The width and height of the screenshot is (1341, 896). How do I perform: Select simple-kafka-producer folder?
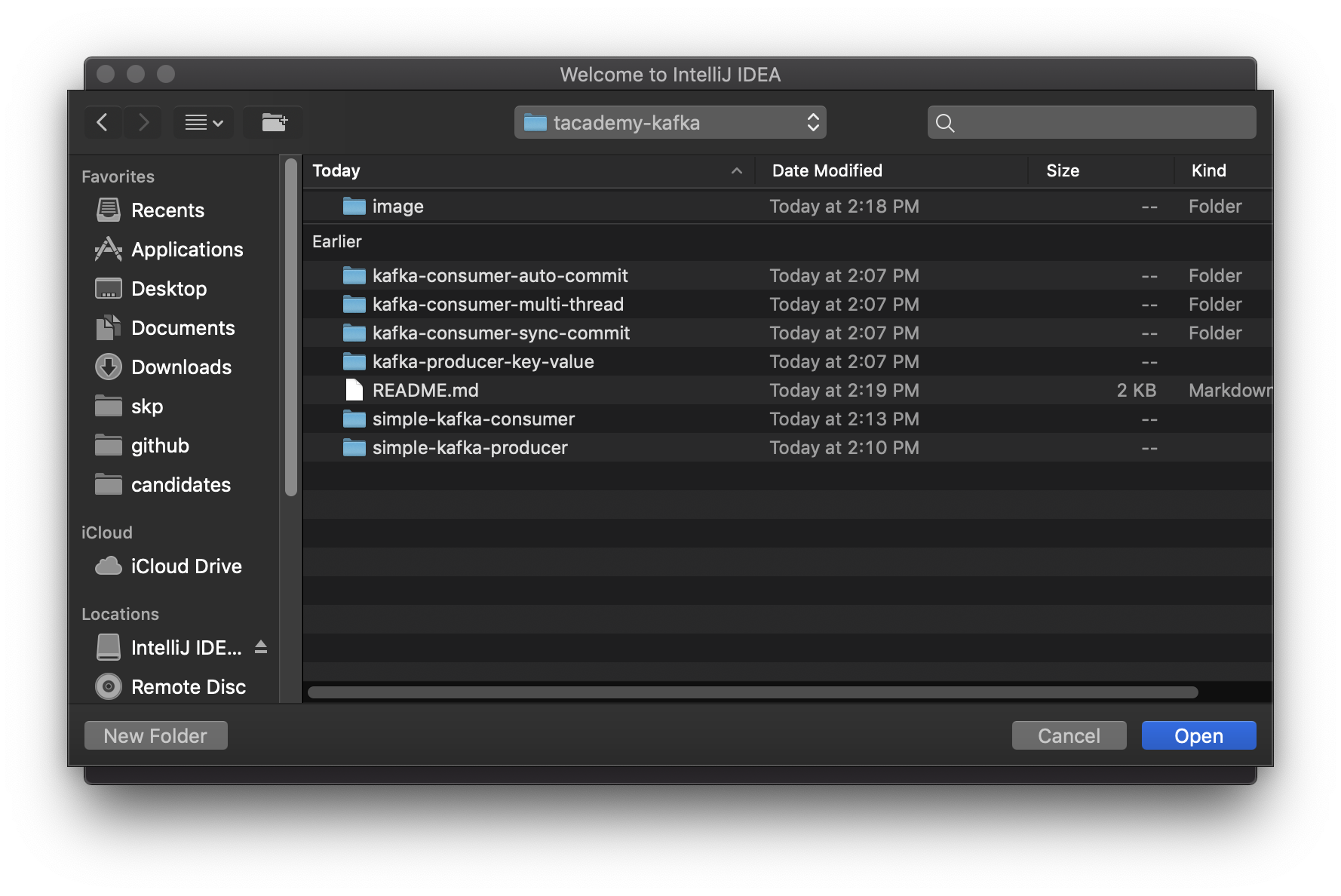tap(787, 448)
